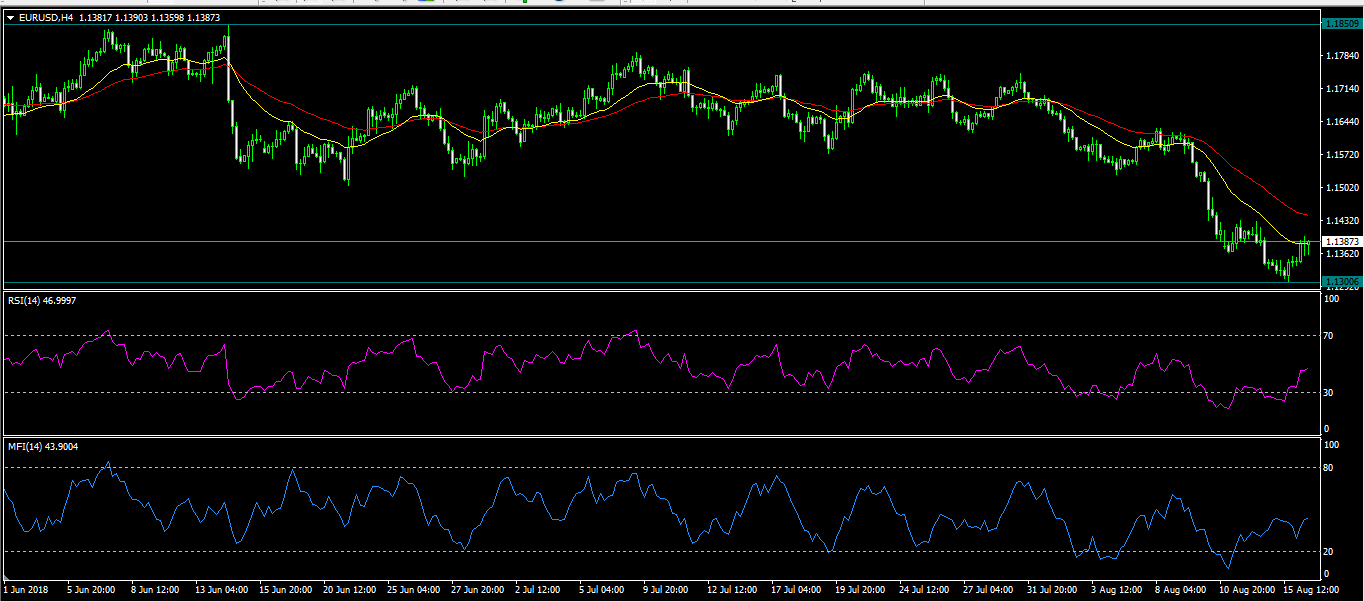Click the 17 Jul 04:00 time label
The image size is (1364, 602).
pyautogui.click(x=798, y=590)
